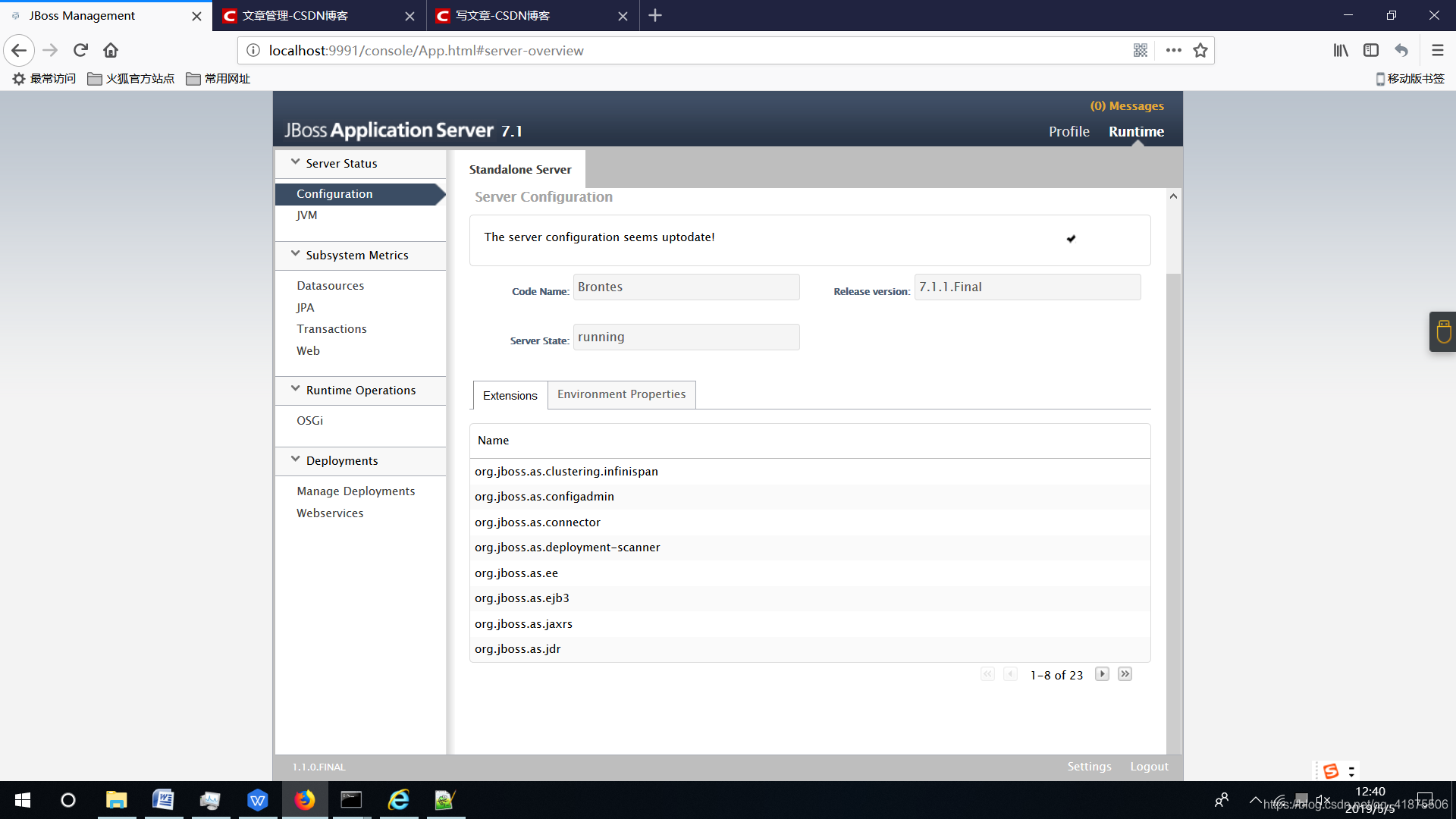Open Word from the taskbar
The height and width of the screenshot is (819, 1456).
pos(163,800)
